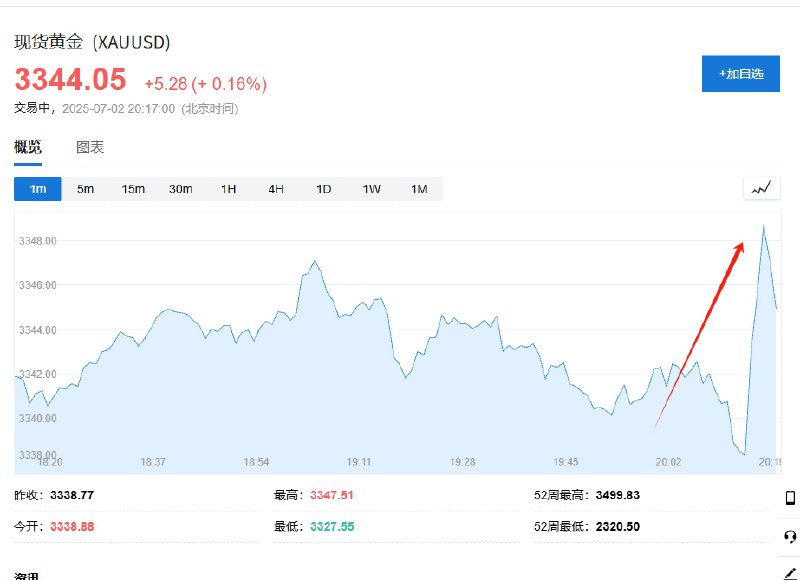This screenshot has width=800, height=580.
Task: Click the timestamp 2025-07-02 20:17:00
Action: click(x=118, y=109)
